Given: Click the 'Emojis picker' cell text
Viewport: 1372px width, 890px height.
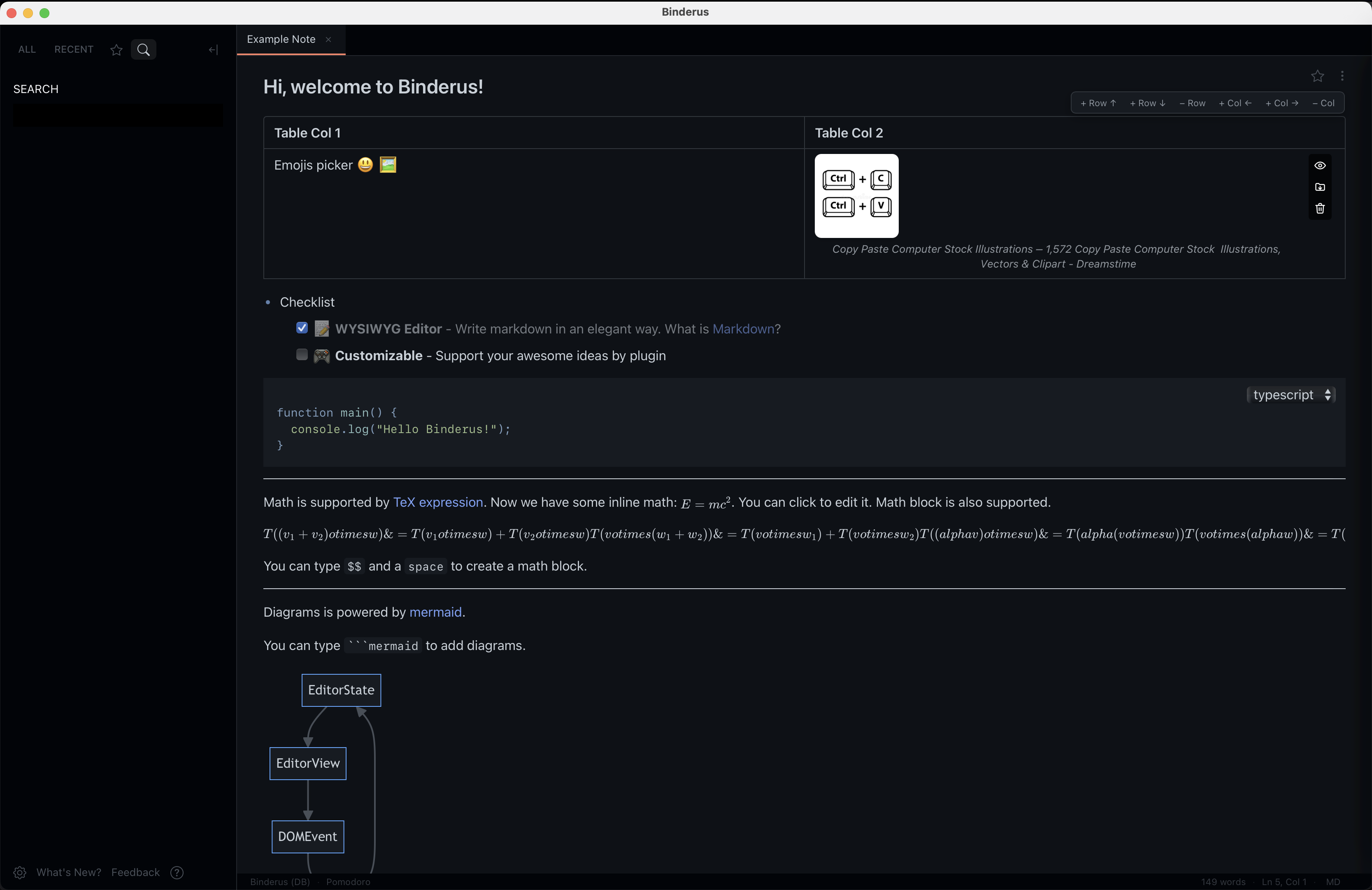Looking at the screenshot, I should click(313, 165).
